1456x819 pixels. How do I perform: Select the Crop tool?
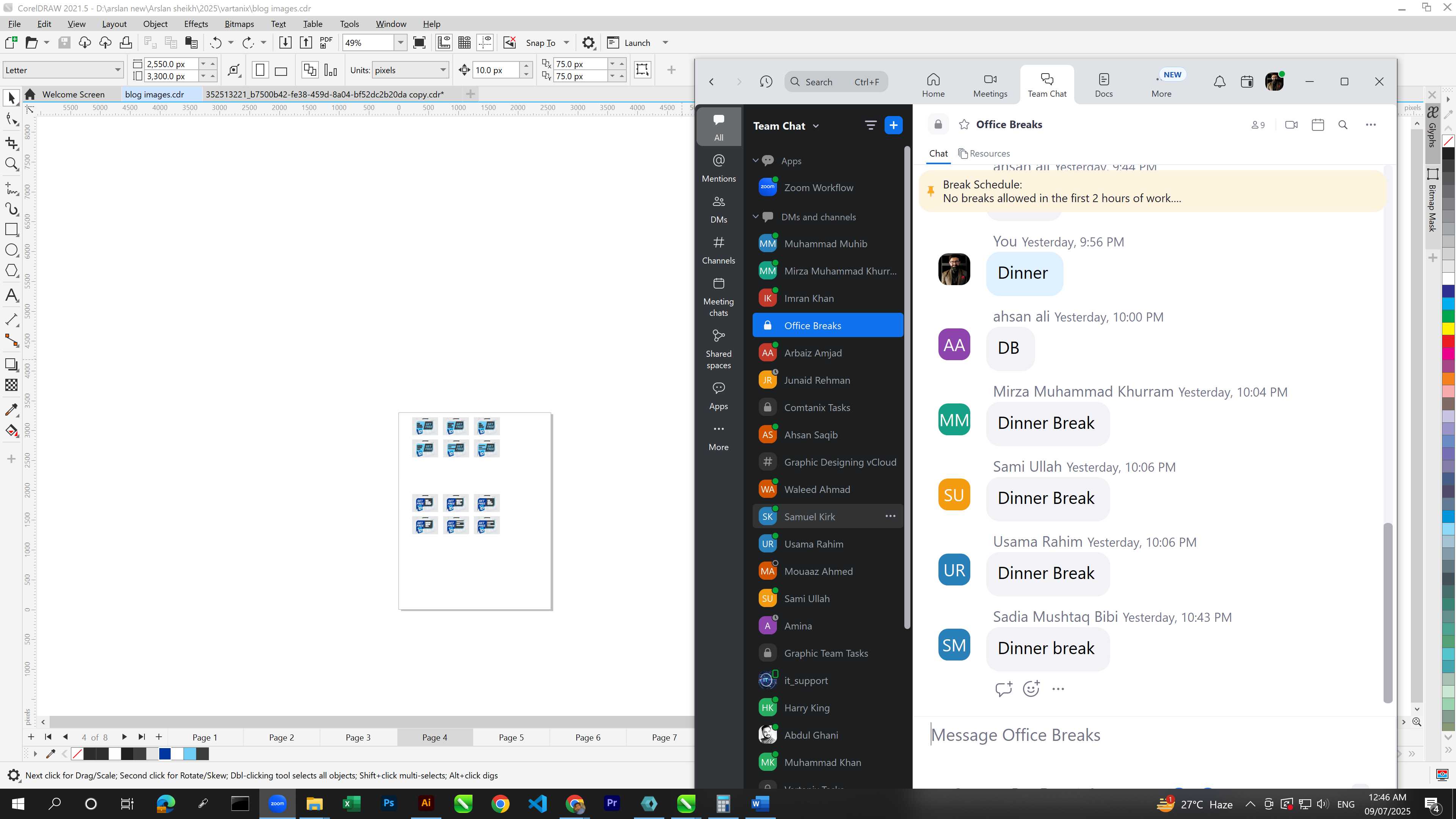click(11, 143)
